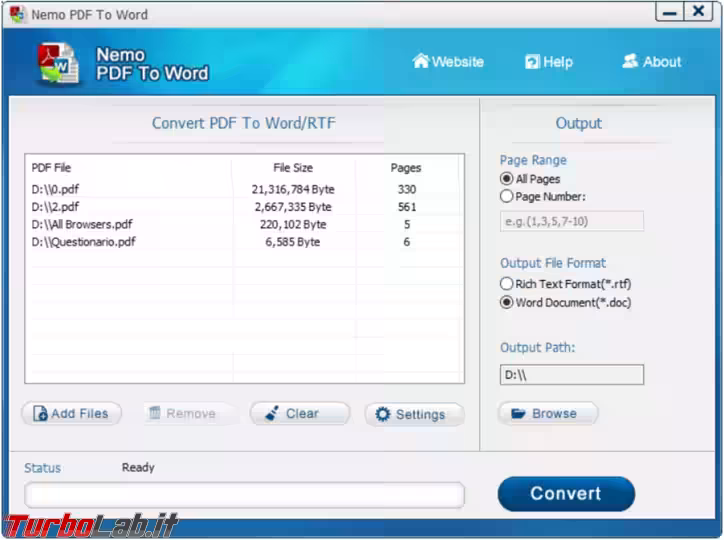Choose Word Document (*.doc) output
724x540 pixels.
click(565, 303)
